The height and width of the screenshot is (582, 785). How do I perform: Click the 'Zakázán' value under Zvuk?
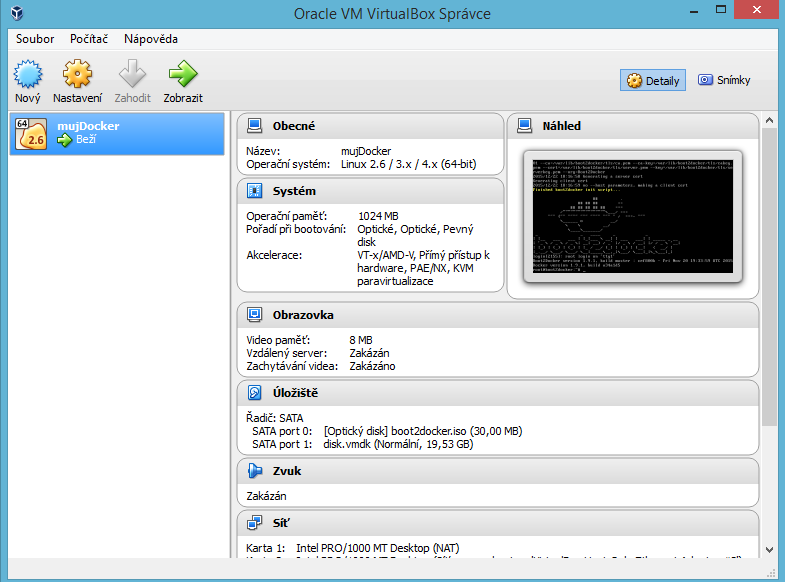(266, 496)
